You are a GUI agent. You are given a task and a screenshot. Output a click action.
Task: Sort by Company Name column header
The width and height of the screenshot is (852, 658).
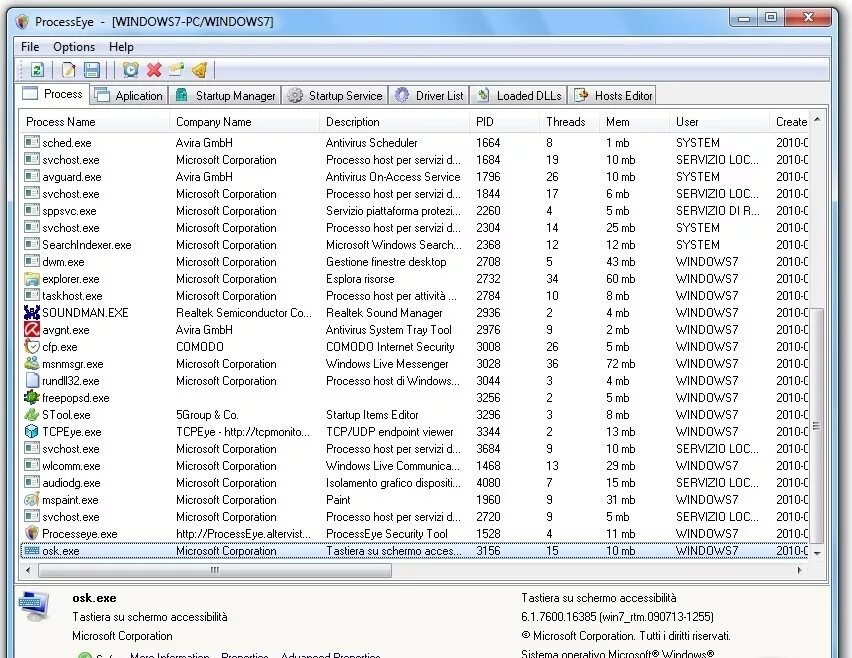(x=244, y=122)
